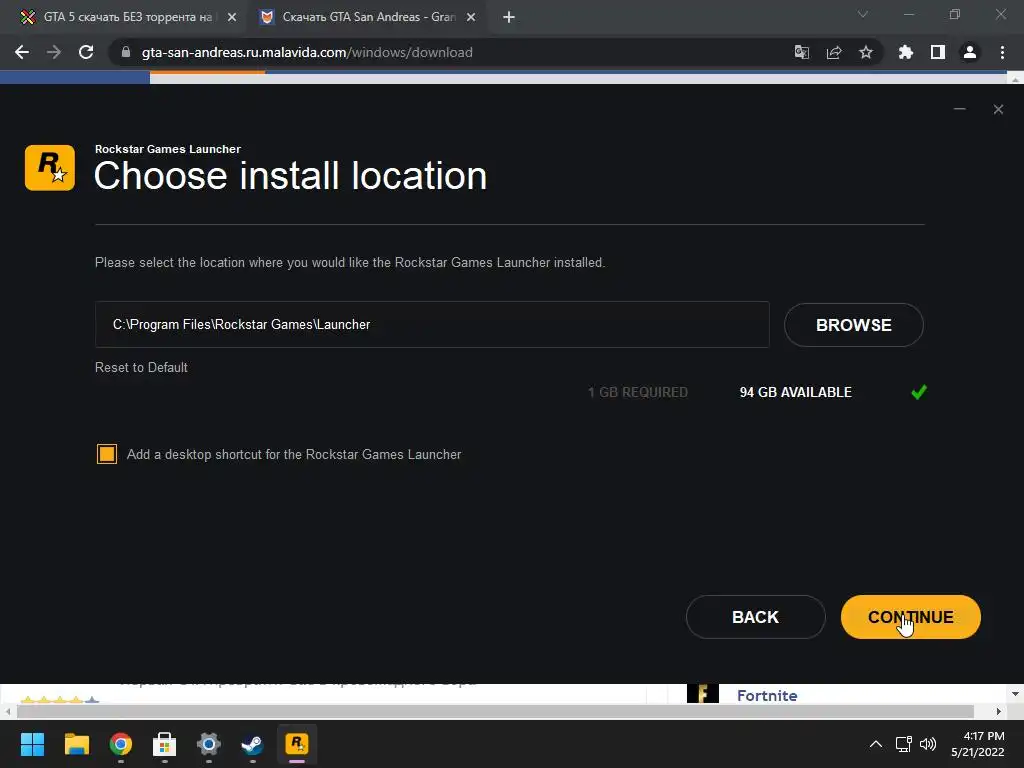
Task: Minimize the Rockstar installer window
Action: coord(959,109)
